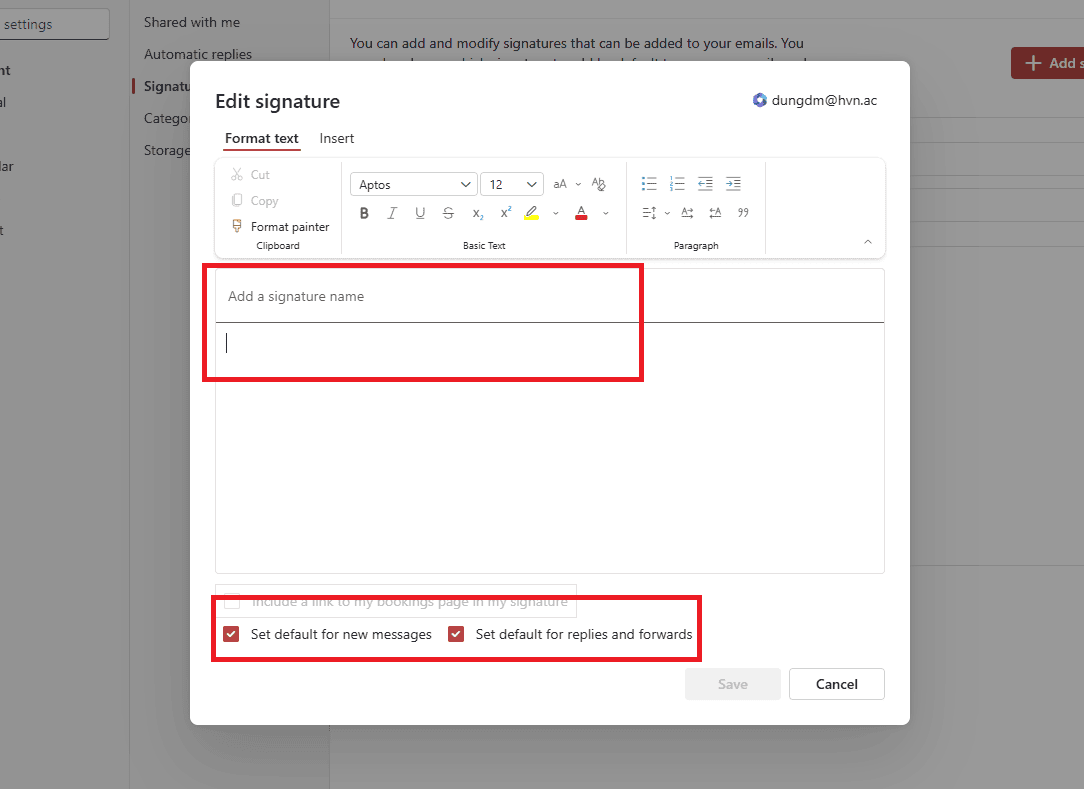Insert a bulleted list

[648, 183]
